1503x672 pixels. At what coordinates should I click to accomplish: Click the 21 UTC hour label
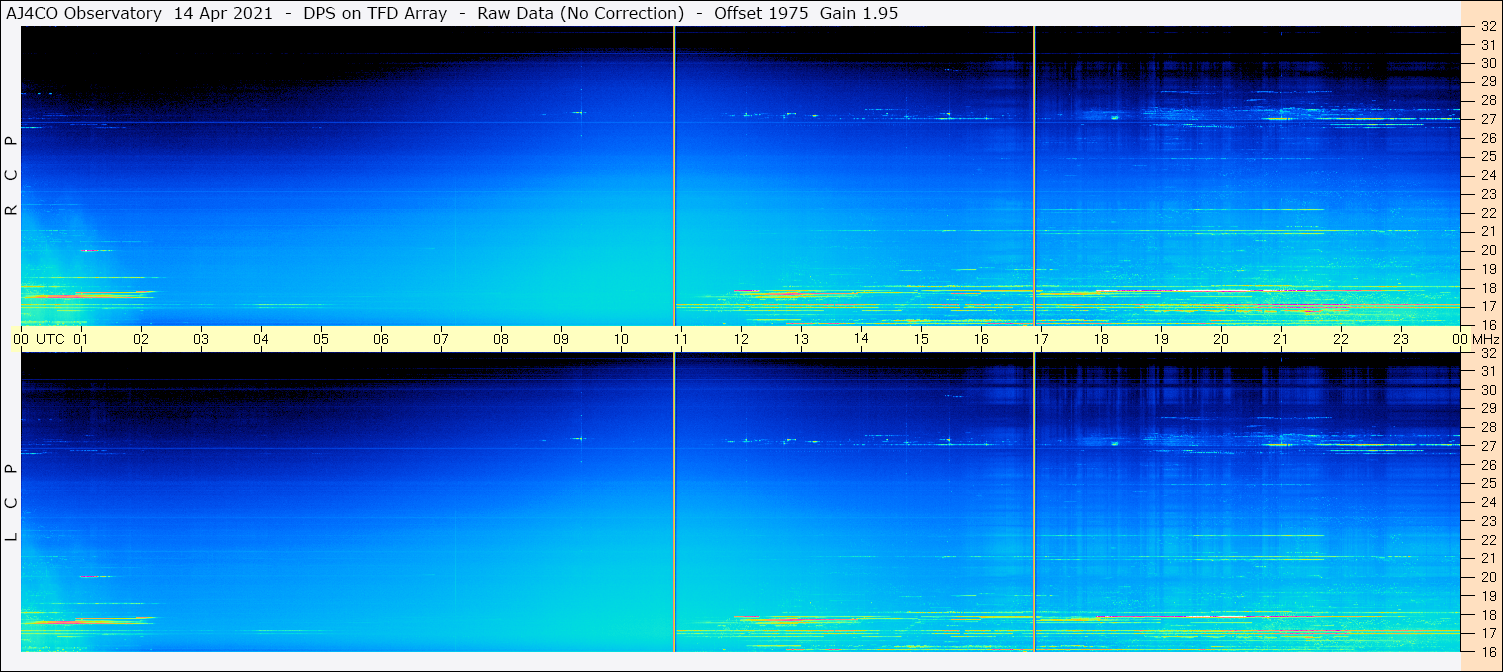pyautogui.click(x=1281, y=339)
